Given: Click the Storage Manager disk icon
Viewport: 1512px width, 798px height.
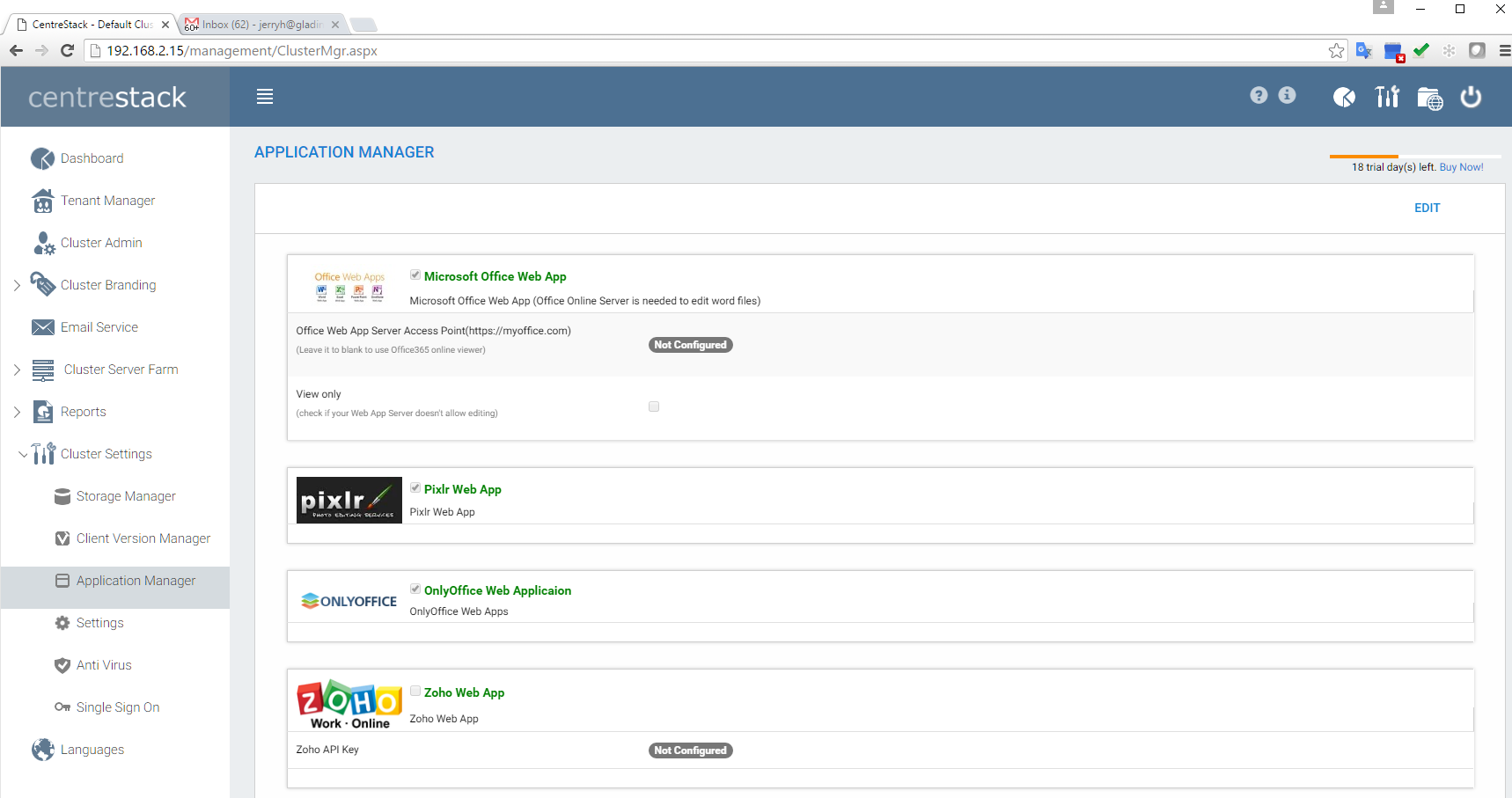Looking at the screenshot, I should [62, 496].
